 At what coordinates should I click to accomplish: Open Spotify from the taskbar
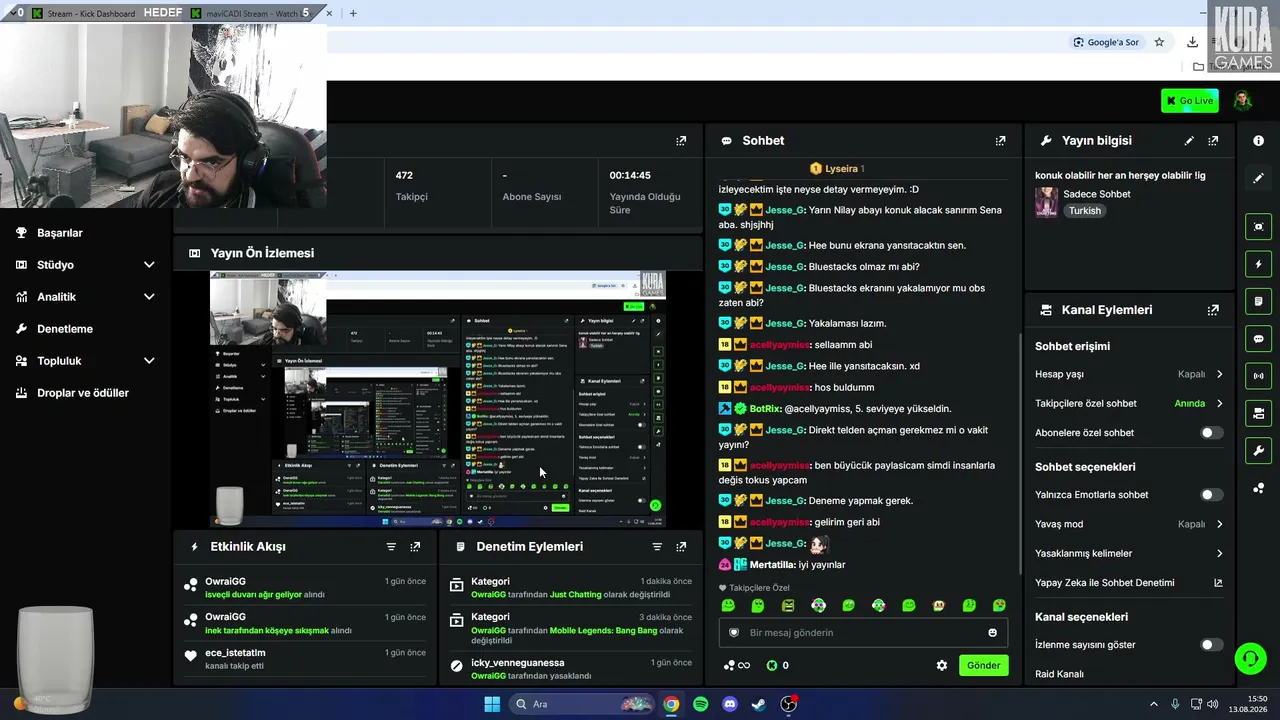coord(701,704)
